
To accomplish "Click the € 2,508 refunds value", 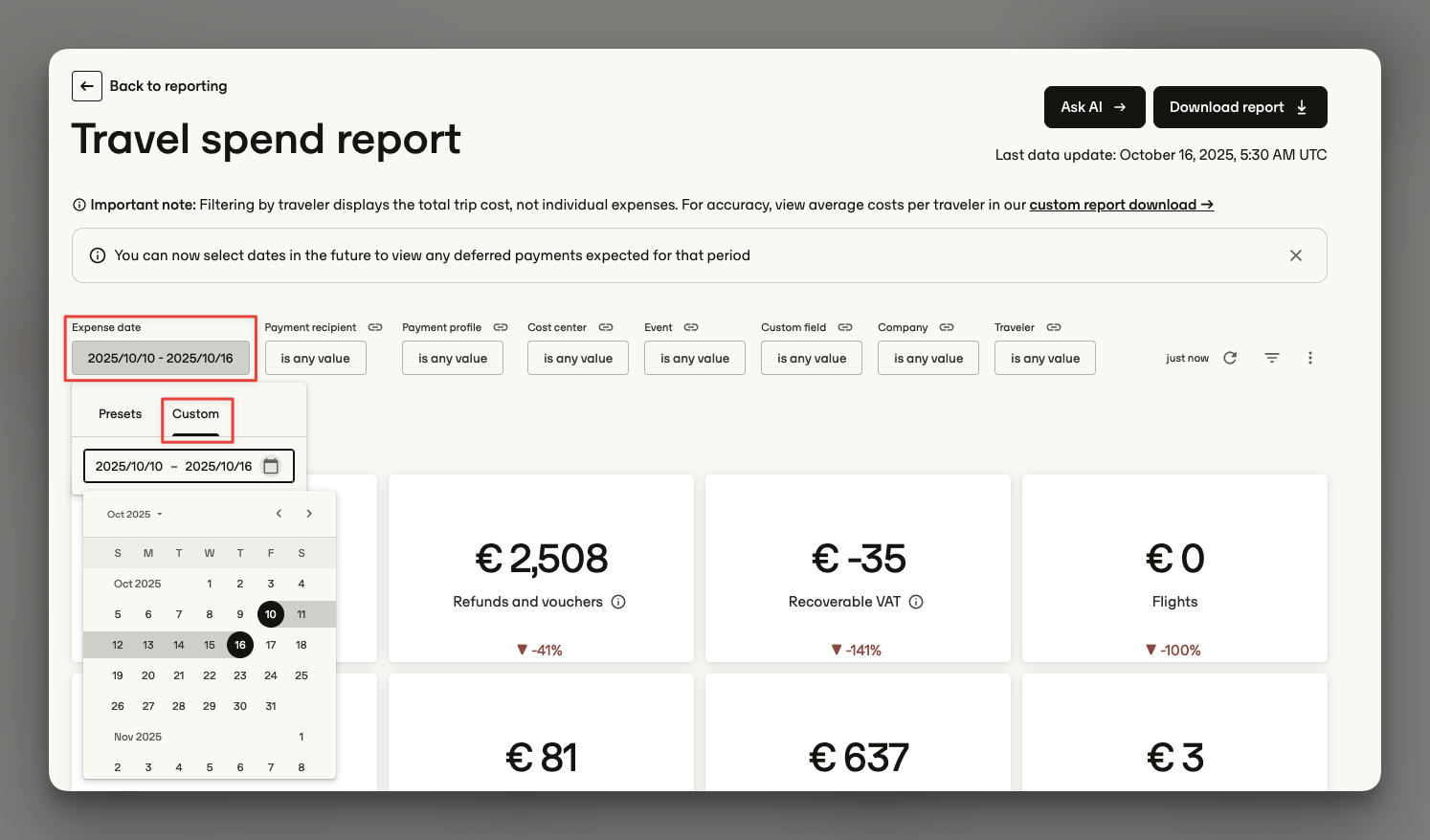I will (x=542, y=559).
